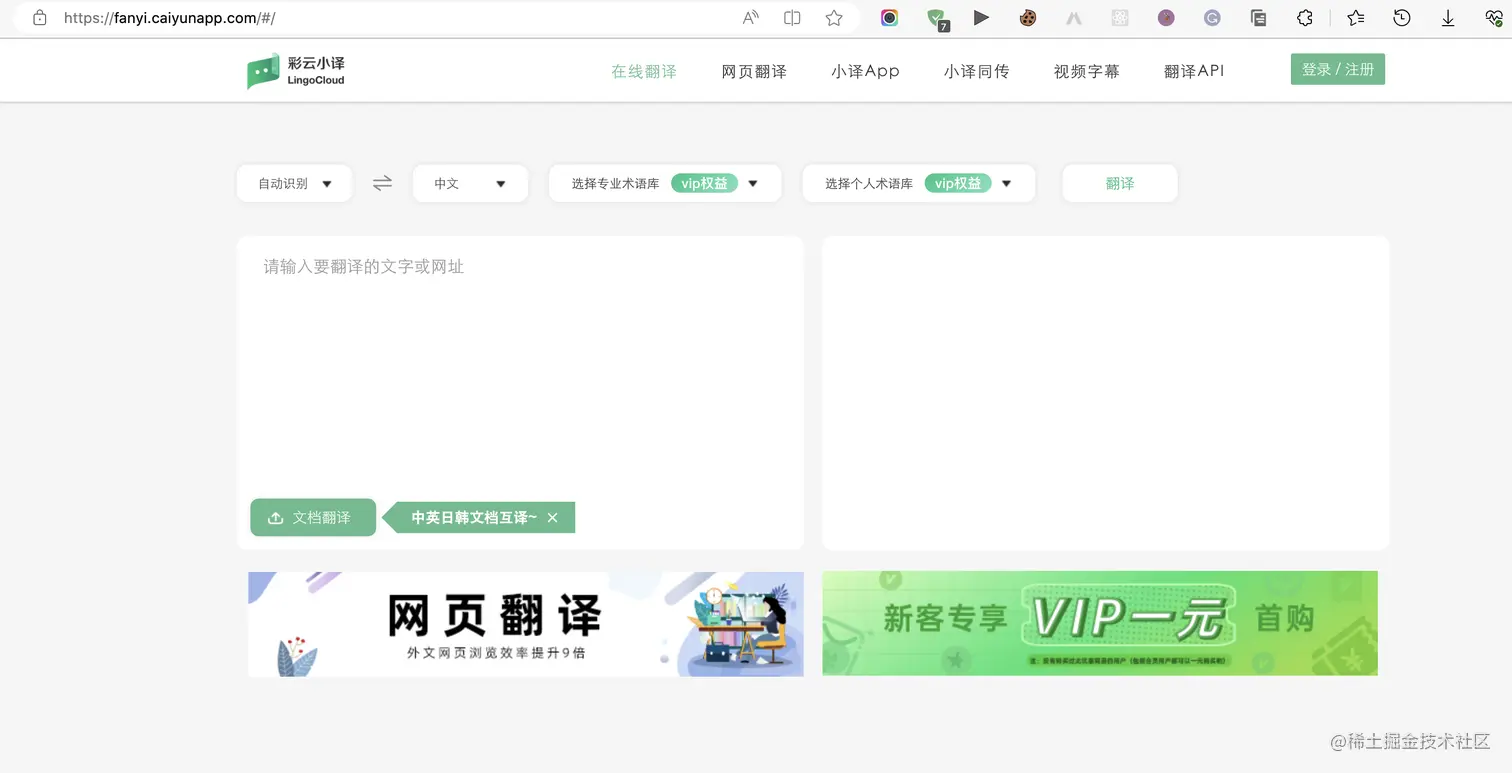Click the 登录/注册 button
This screenshot has width=1512, height=773.
(x=1337, y=69)
